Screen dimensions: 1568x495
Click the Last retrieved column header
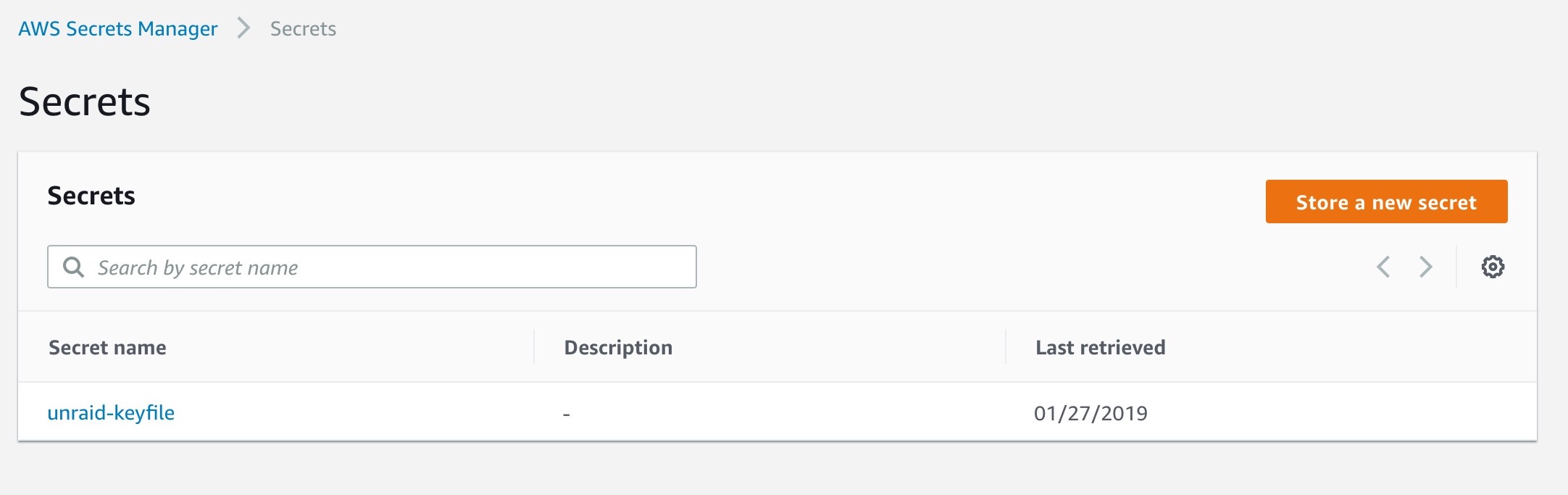click(x=1100, y=348)
